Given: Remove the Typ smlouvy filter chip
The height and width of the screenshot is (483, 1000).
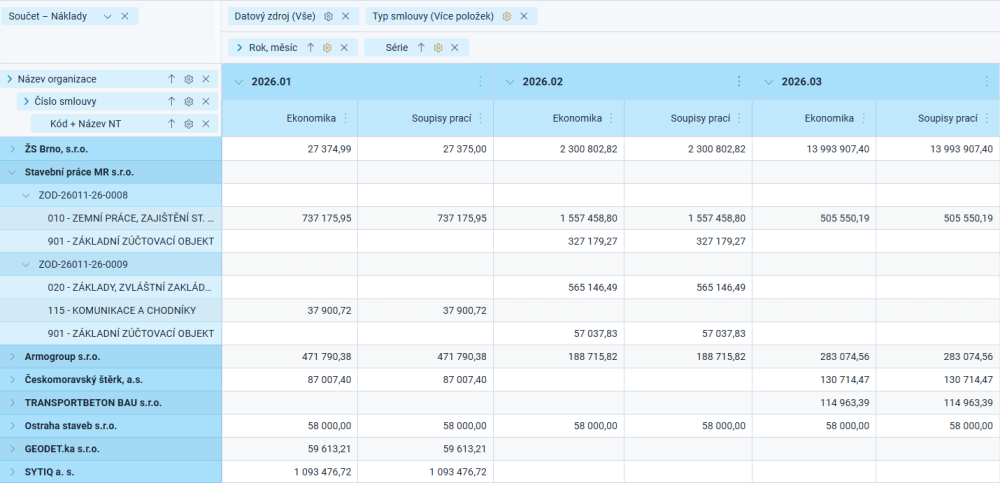Looking at the screenshot, I should coord(524,17).
